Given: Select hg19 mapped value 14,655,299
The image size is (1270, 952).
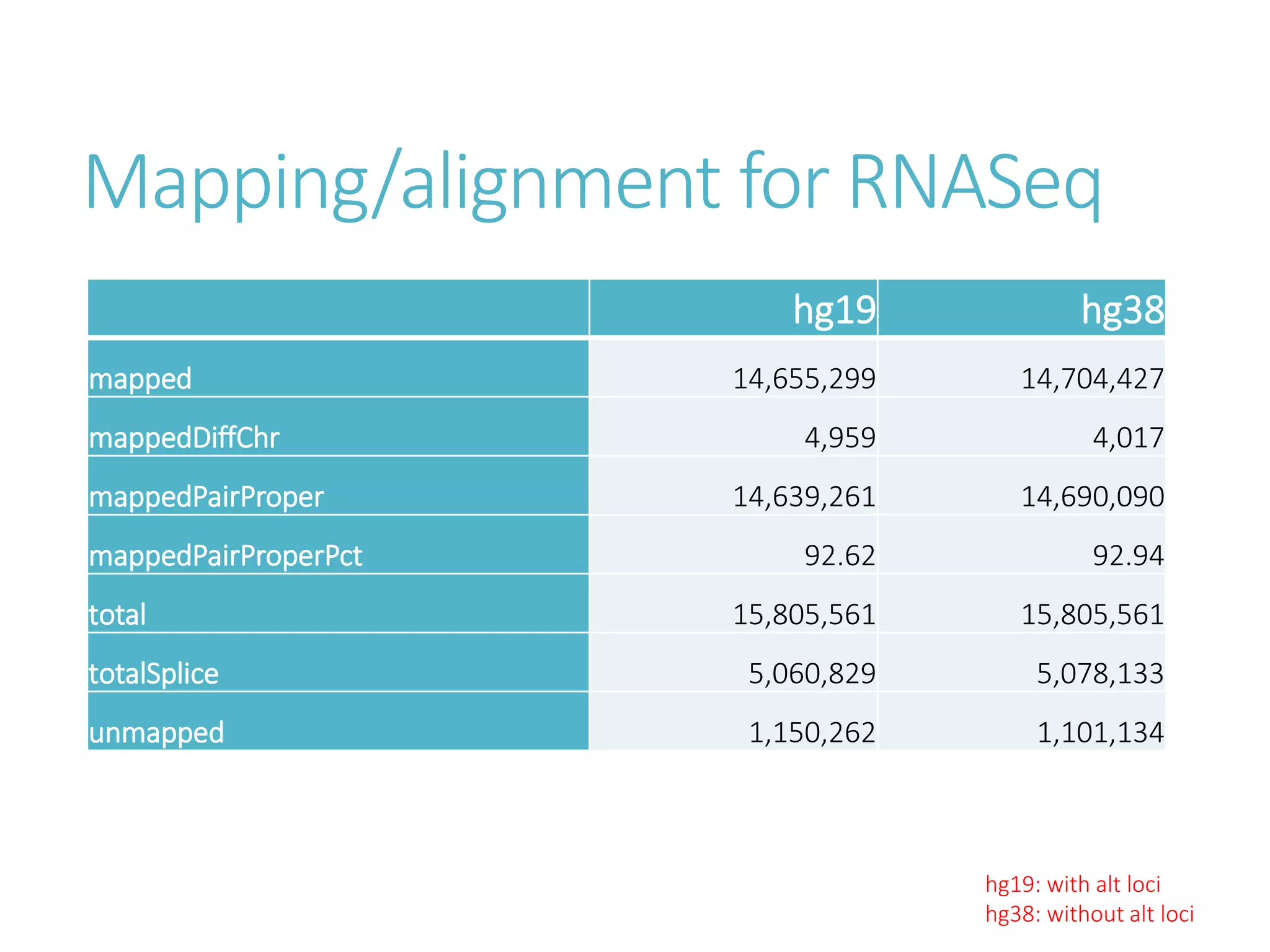Looking at the screenshot, I should [x=804, y=379].
